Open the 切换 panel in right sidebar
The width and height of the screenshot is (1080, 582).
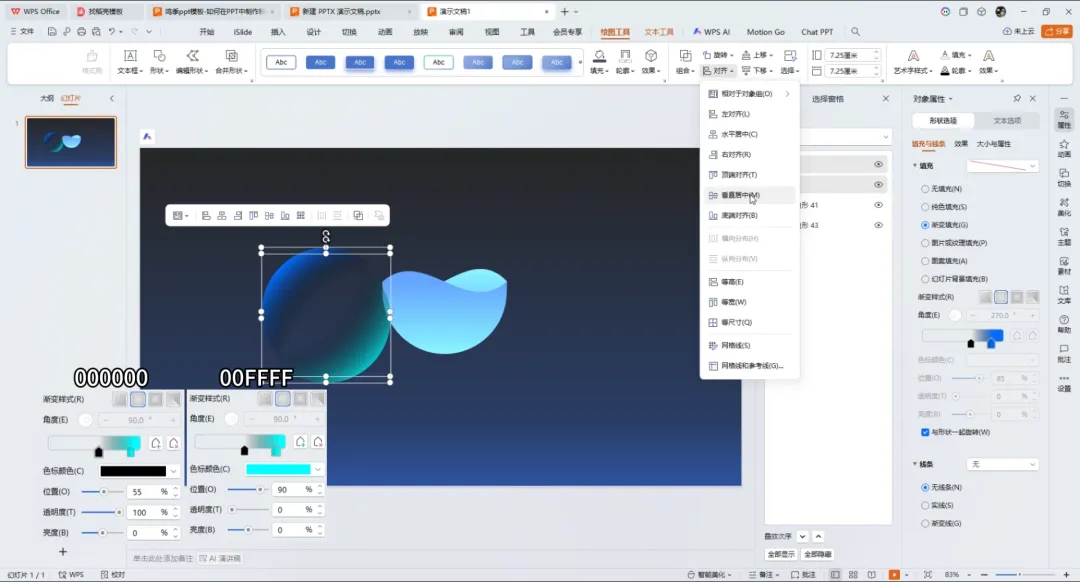click(1064, 178)
